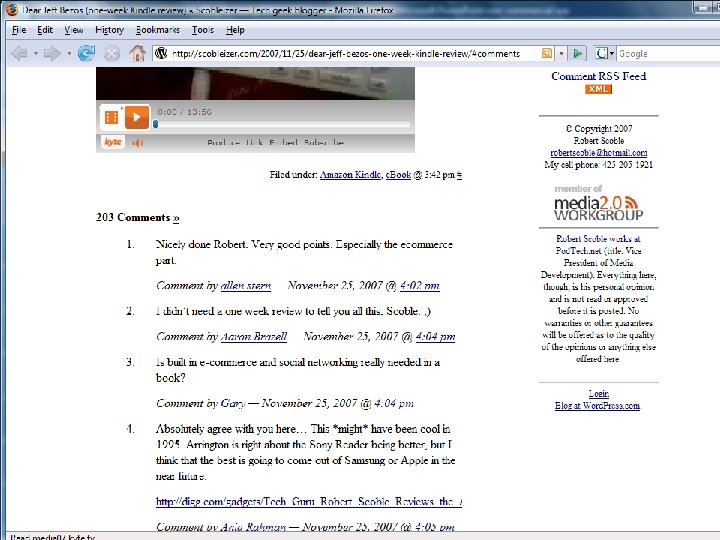Image resolution: width=720 pixels, height=540 pixels.
Task: Click the video progress slider handle
Action: (156, 124)
